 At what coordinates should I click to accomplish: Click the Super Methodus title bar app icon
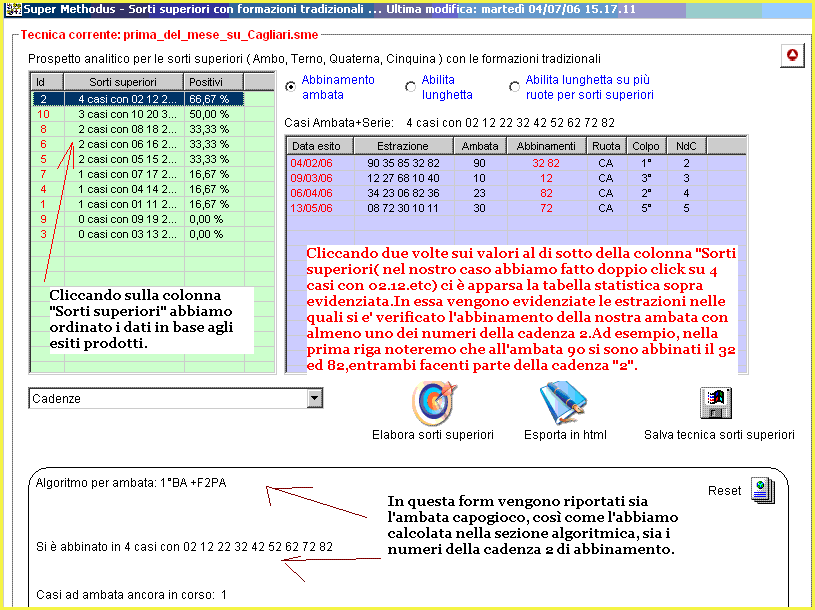[x=13, y=9]
